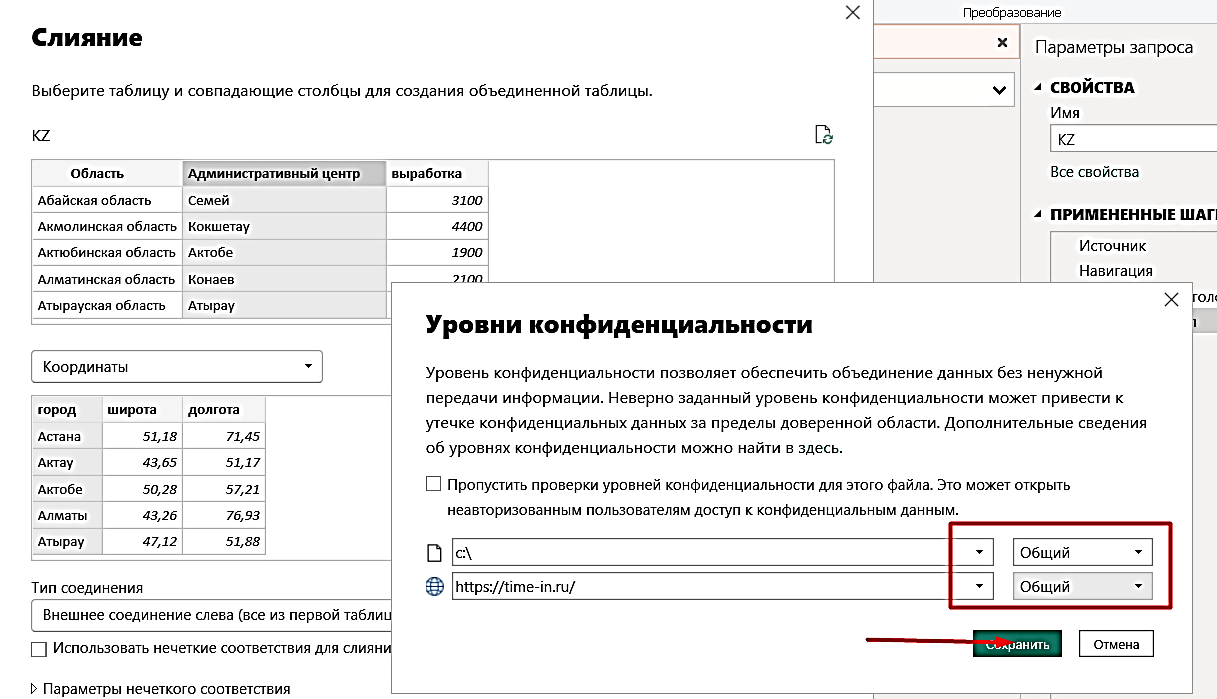This screenshot has width=1217, height=699.
Task: Open privacy level dropdown for time-in.ru
Action: pos(1082,587)
